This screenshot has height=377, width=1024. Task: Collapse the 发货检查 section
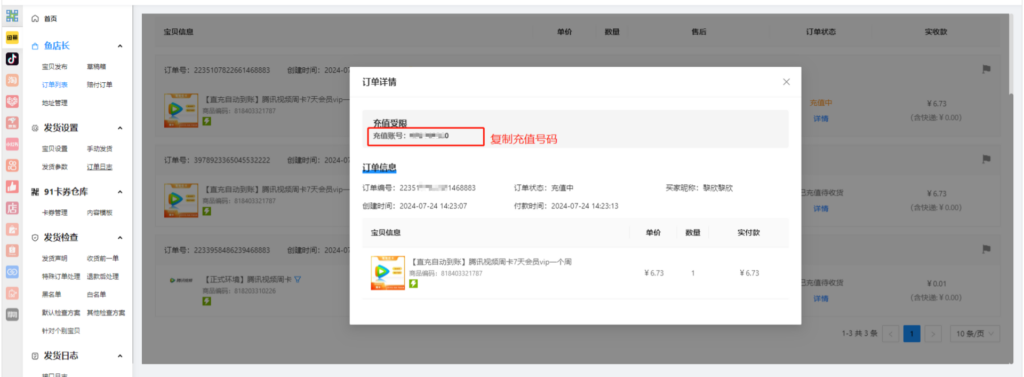[x=120, y=237]
